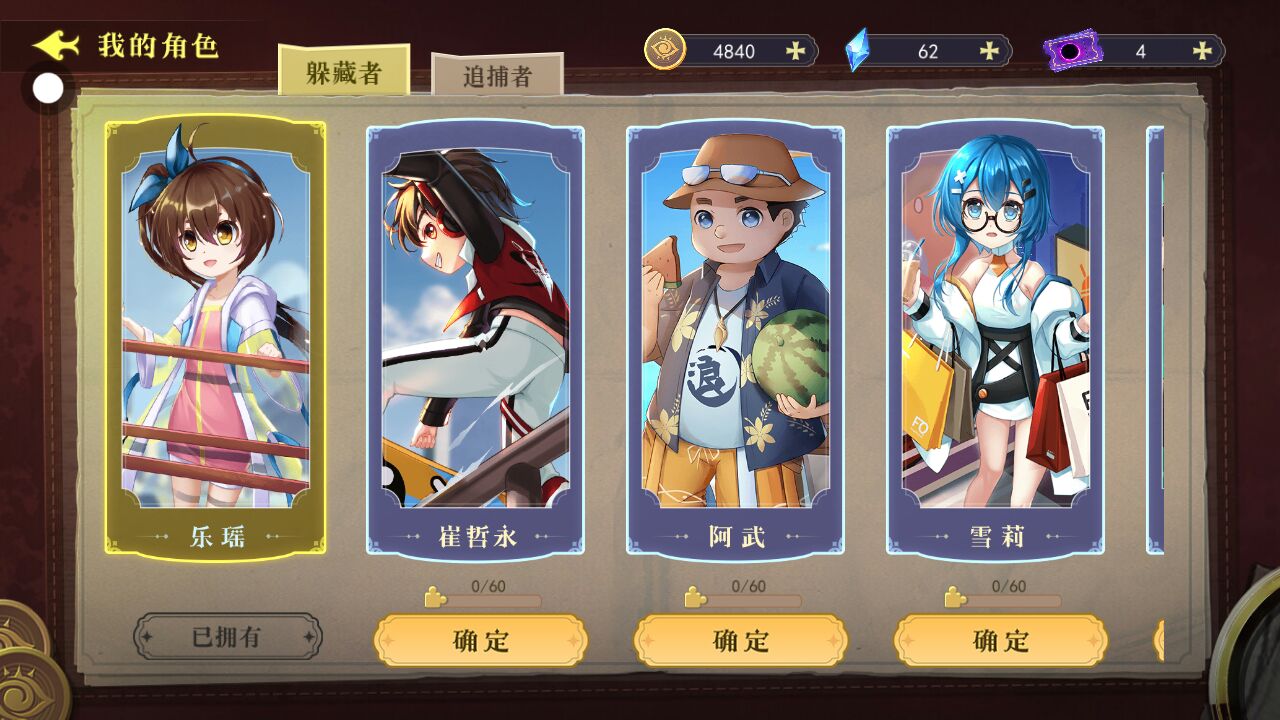Tap the white floating circle button
Screen dimensions: 1280x720
tap(48, 89)
